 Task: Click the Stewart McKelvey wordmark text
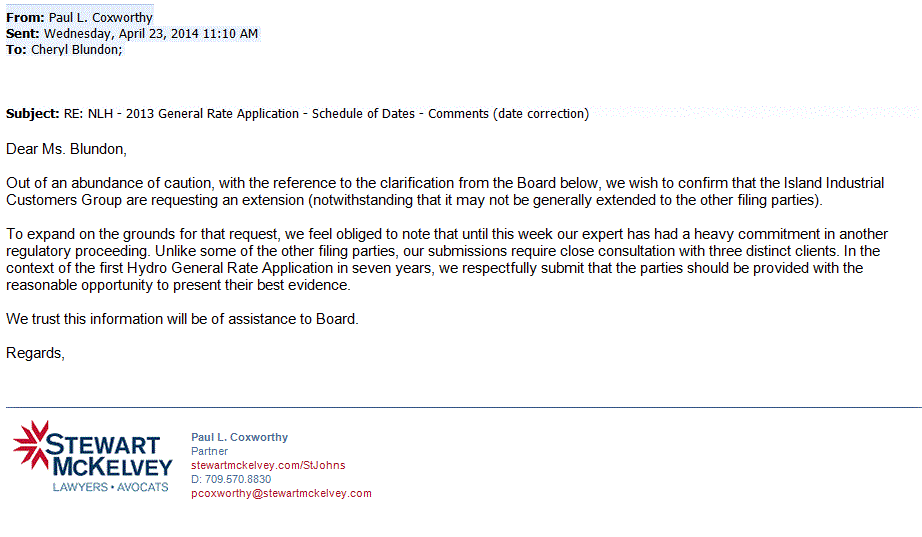(109, 456)
